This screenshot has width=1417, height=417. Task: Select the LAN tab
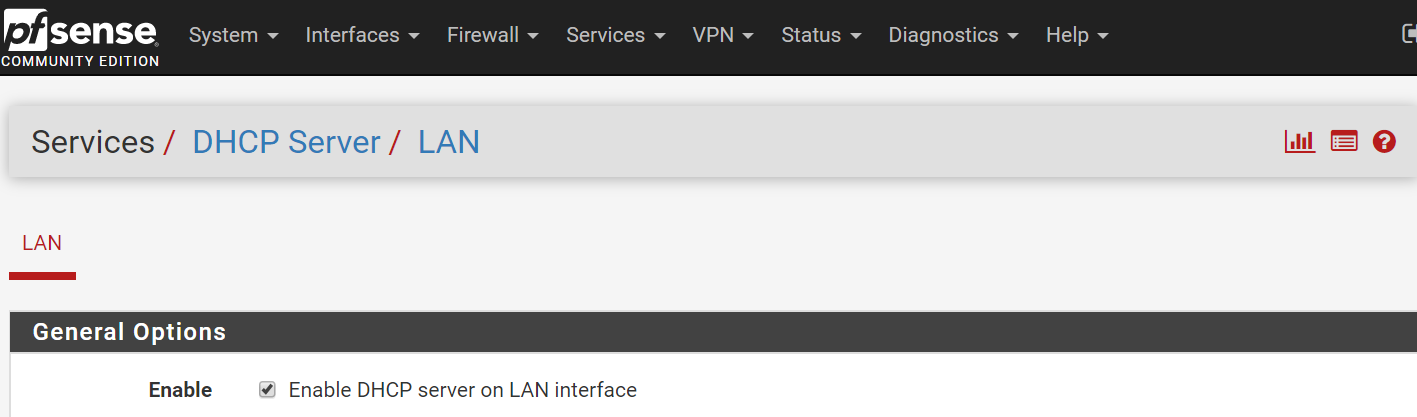point(42,243)
